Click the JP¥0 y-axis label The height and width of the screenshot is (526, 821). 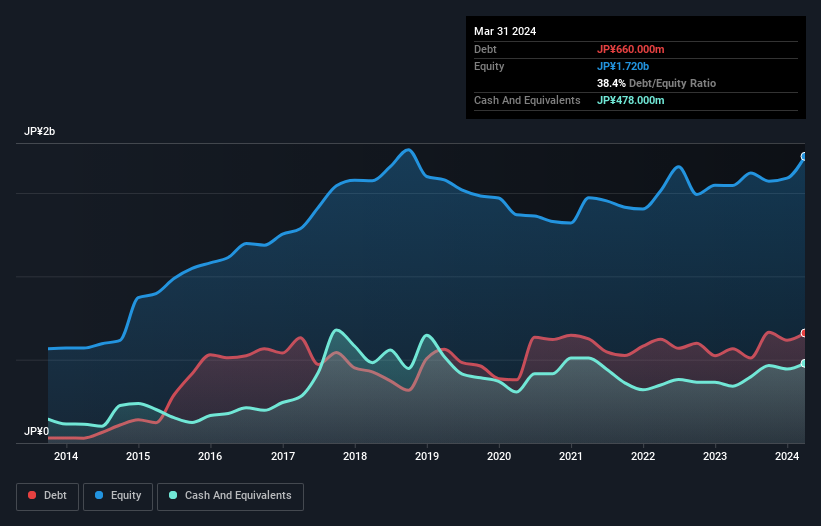(36, 431)
